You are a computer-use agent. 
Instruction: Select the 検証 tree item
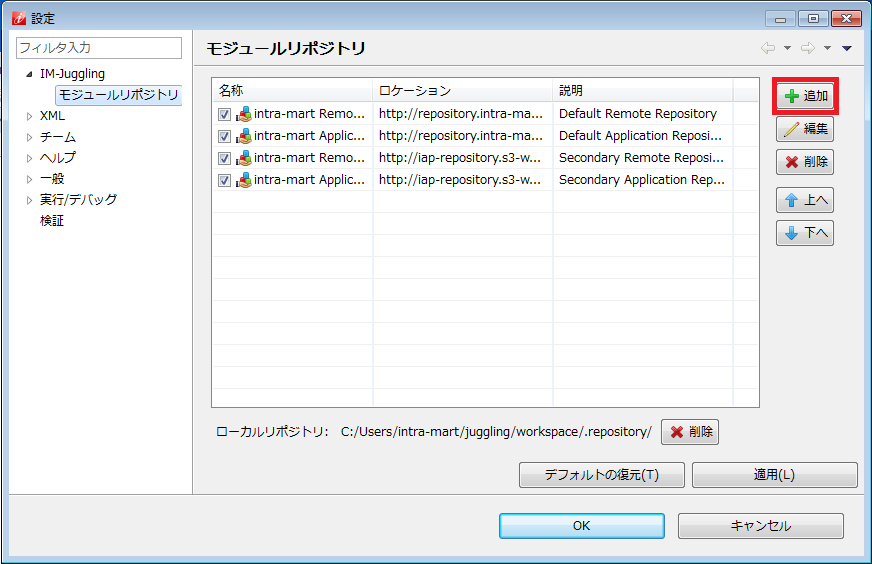coord(52,221)
